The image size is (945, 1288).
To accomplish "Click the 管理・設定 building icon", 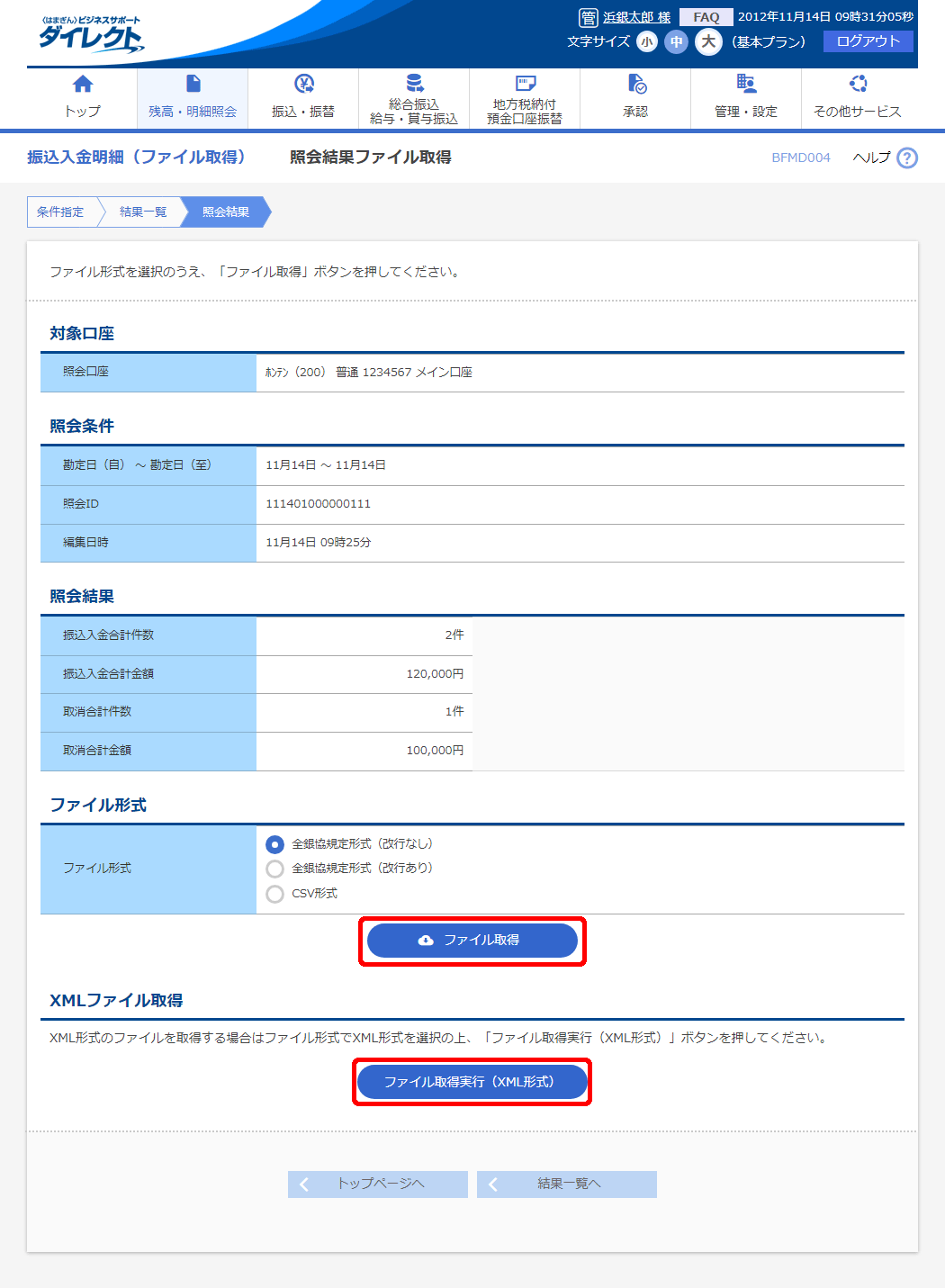I will pos(746,85).
